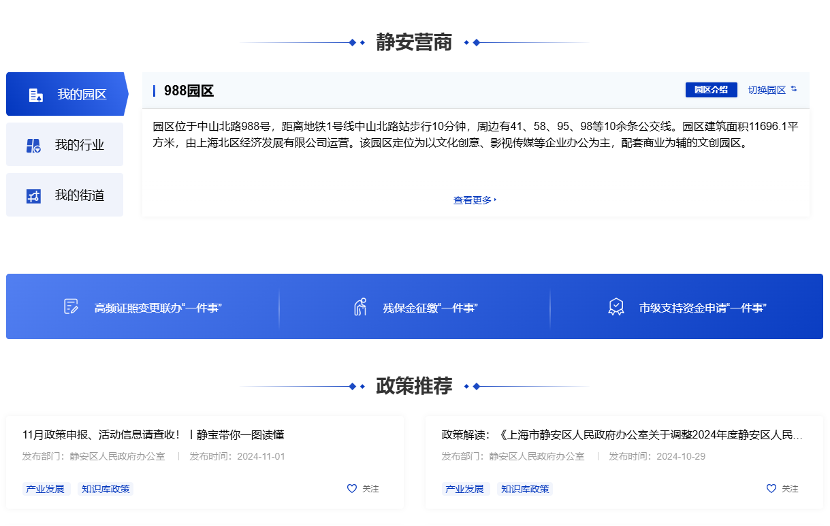The height and width of the screenshot is (526, 830).
Task: Open 残保金征缴"一件事" service link
Action: [x=430, y=308]
